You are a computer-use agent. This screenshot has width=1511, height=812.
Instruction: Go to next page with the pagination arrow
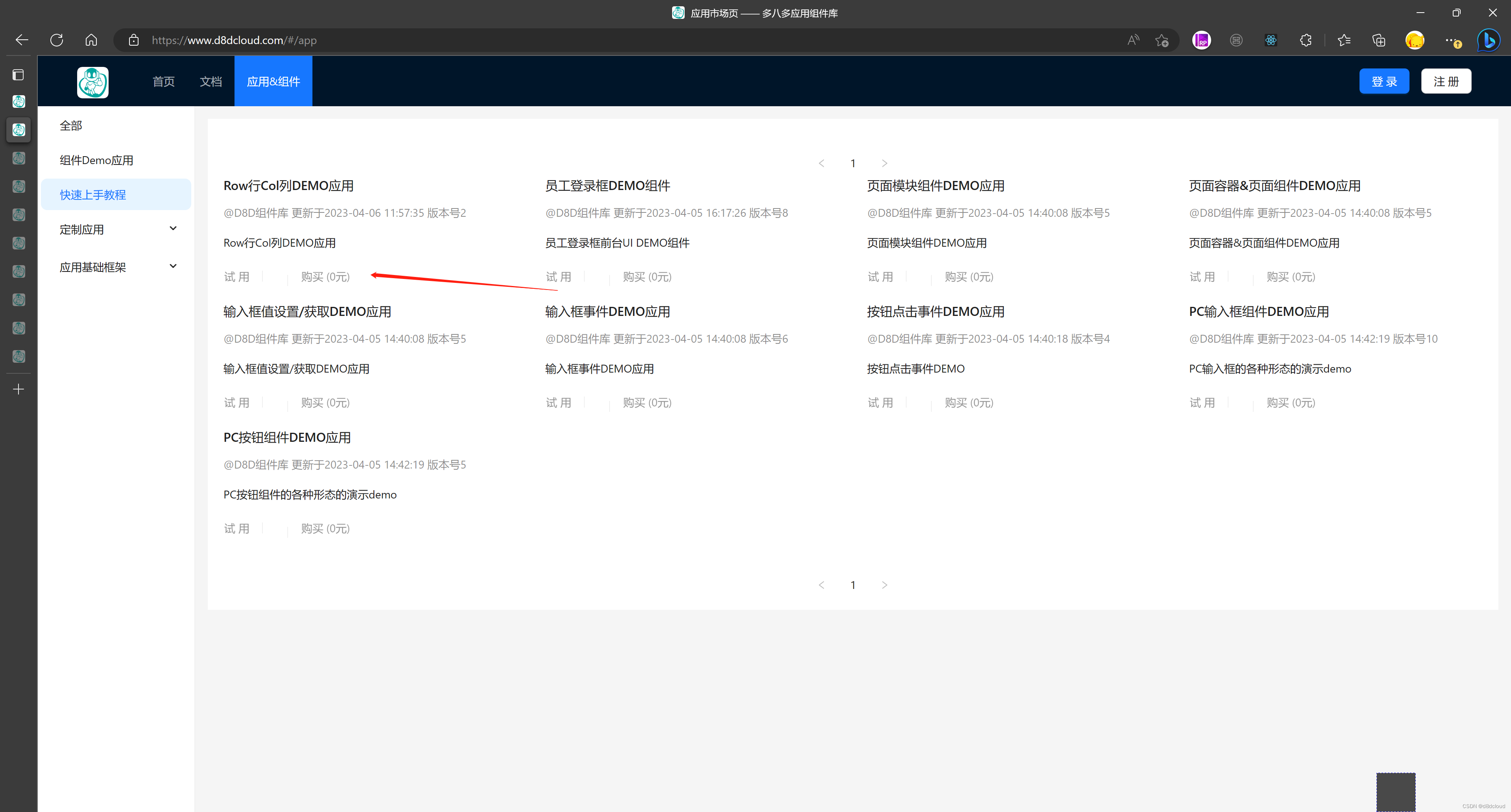[884, 163]
